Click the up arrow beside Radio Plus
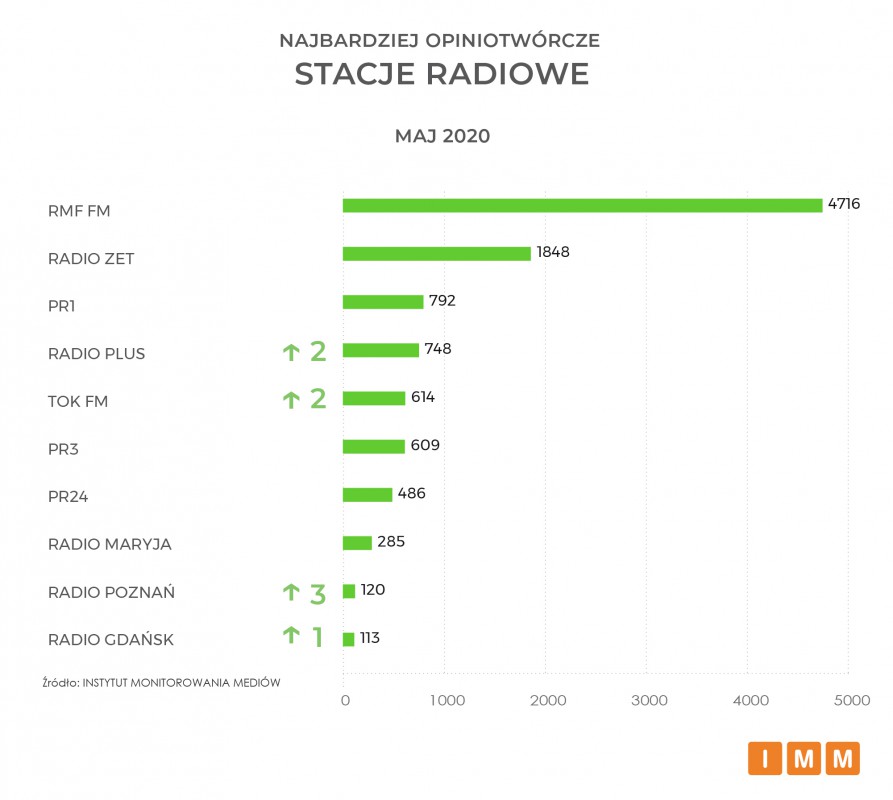Image resolution: width=893 pixels, height=800 pixels. click(291, 352)
